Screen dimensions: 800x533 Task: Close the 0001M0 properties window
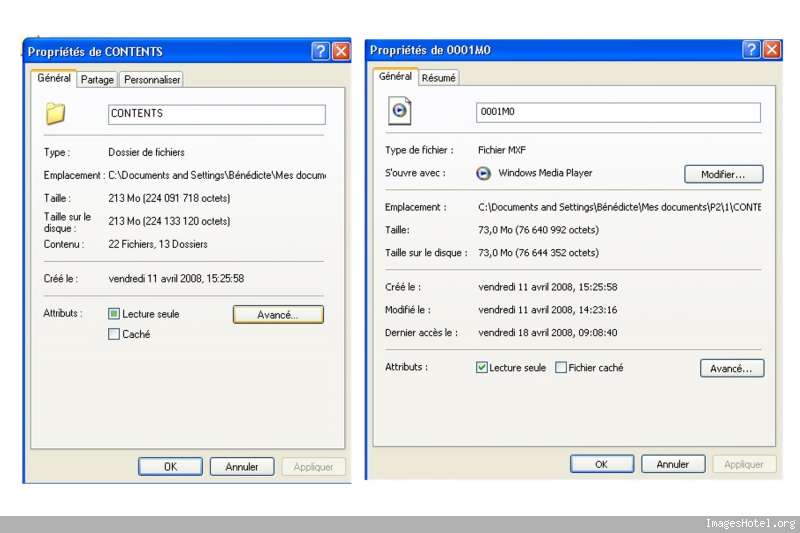772,50
